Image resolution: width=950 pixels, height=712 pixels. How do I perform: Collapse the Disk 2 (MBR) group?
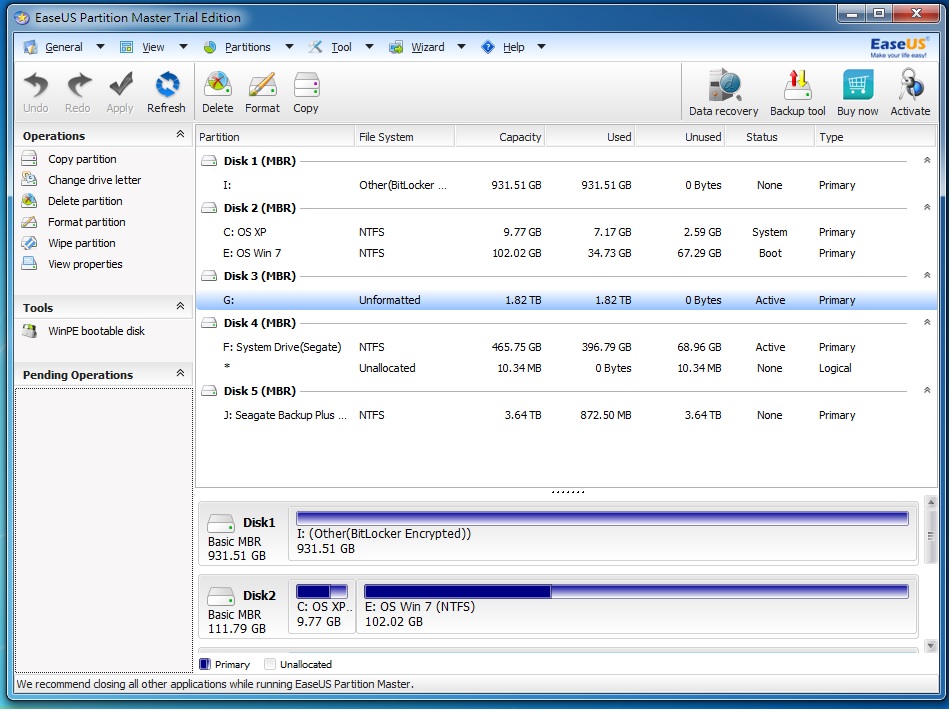[927, 207]
